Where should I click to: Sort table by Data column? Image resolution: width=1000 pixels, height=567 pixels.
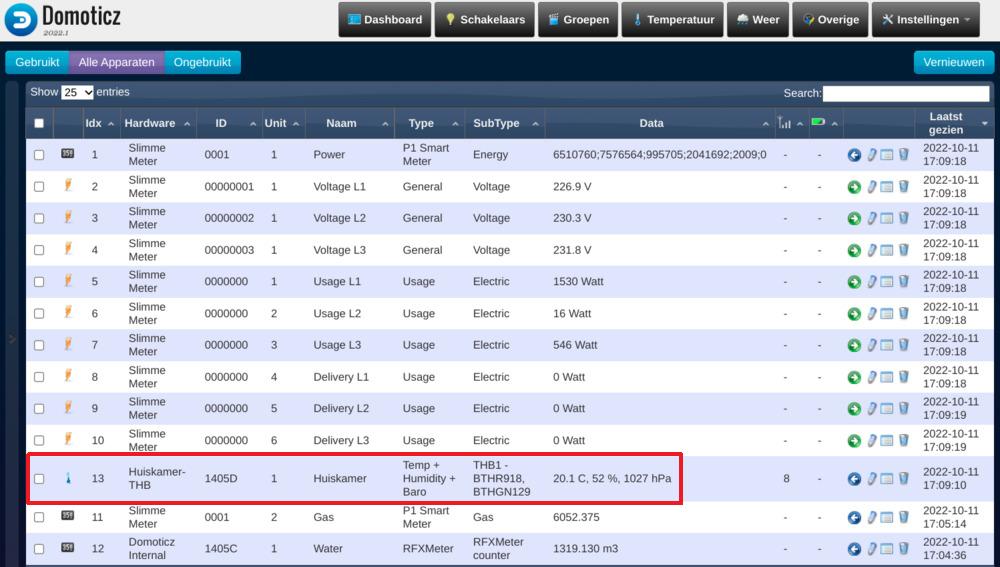(x=659, y=123)
